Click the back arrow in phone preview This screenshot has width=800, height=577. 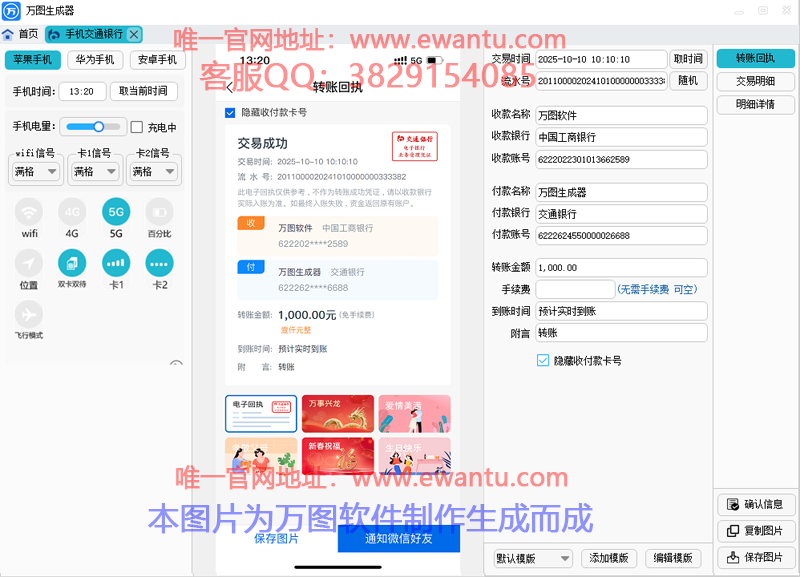(x=230, y=87)
